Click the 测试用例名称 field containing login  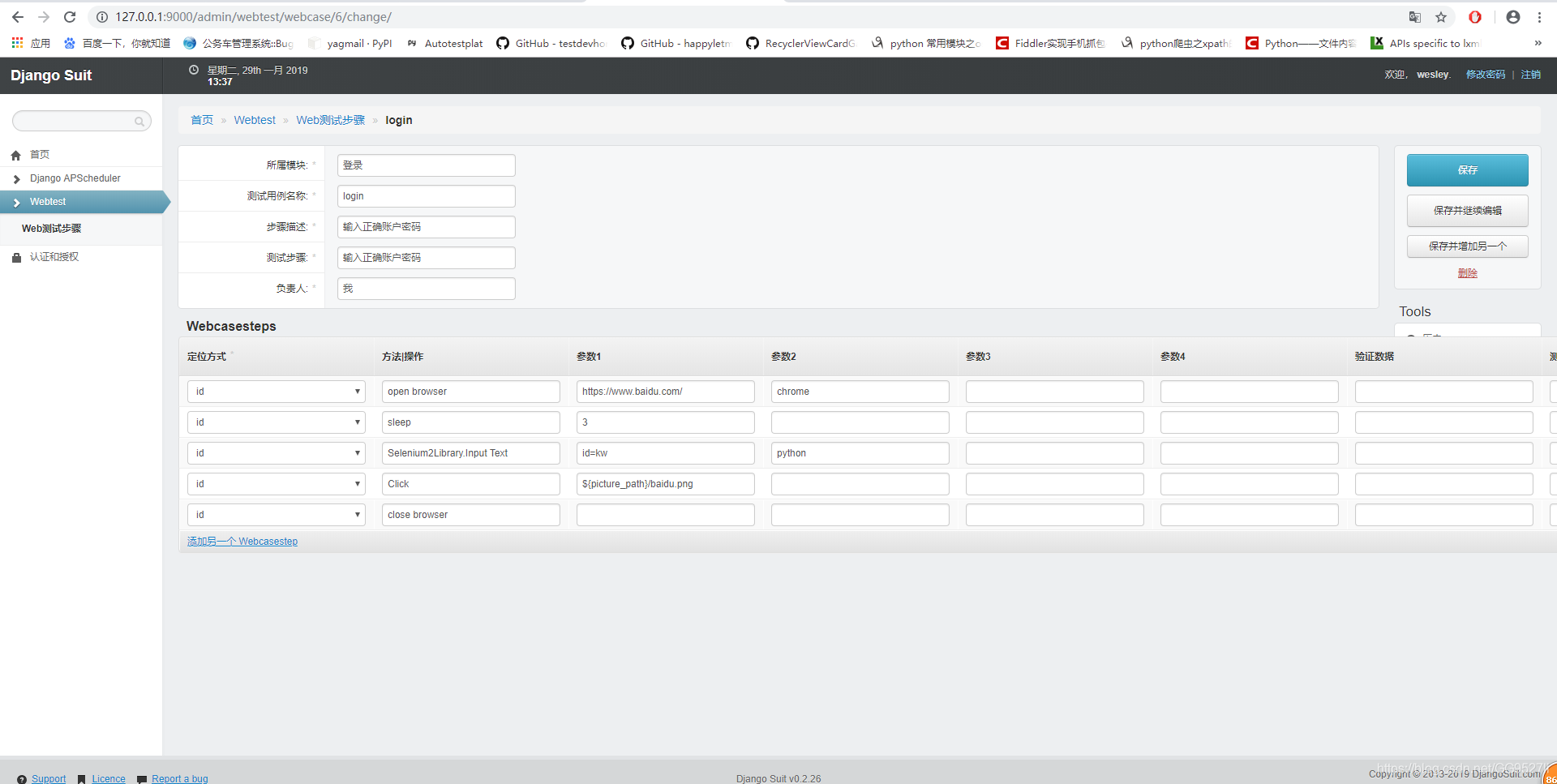[x=427, y=196]
